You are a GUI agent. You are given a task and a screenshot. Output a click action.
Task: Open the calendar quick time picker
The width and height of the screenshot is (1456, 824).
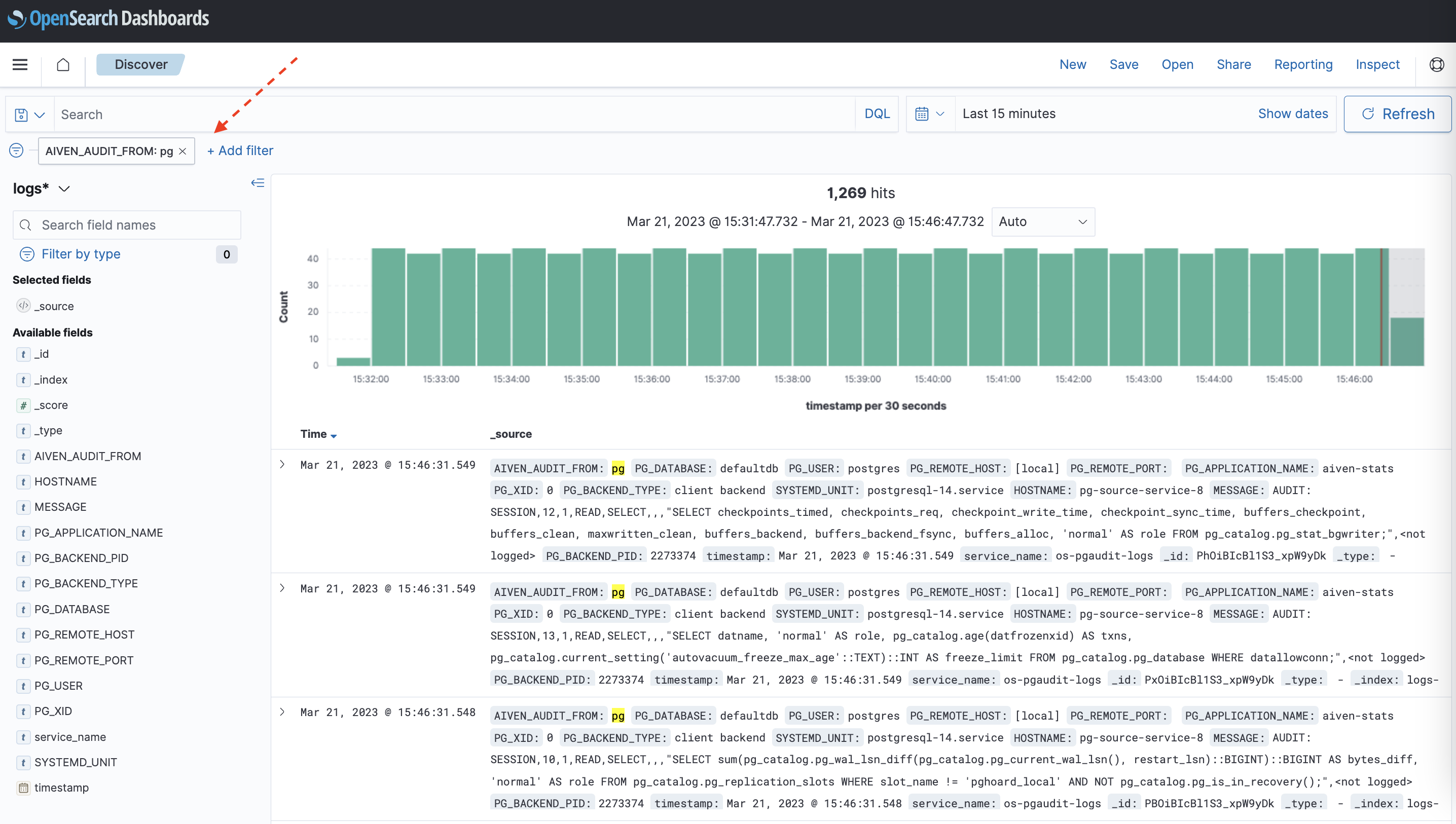(x=930, y=114)
